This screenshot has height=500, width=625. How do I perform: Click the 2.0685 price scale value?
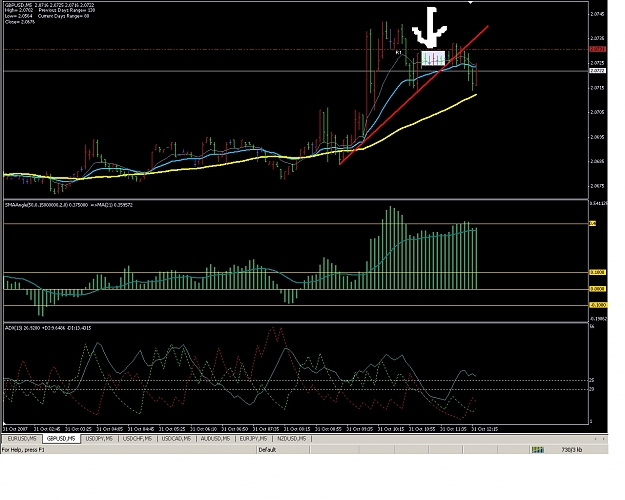pos(597,161)
